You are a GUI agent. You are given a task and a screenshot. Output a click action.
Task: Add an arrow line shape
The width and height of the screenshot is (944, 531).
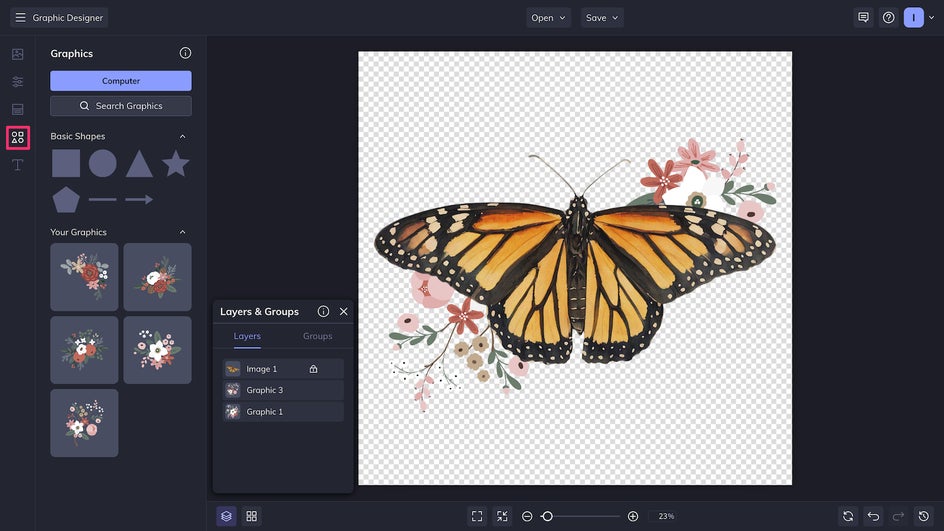[x=139, y=199]
